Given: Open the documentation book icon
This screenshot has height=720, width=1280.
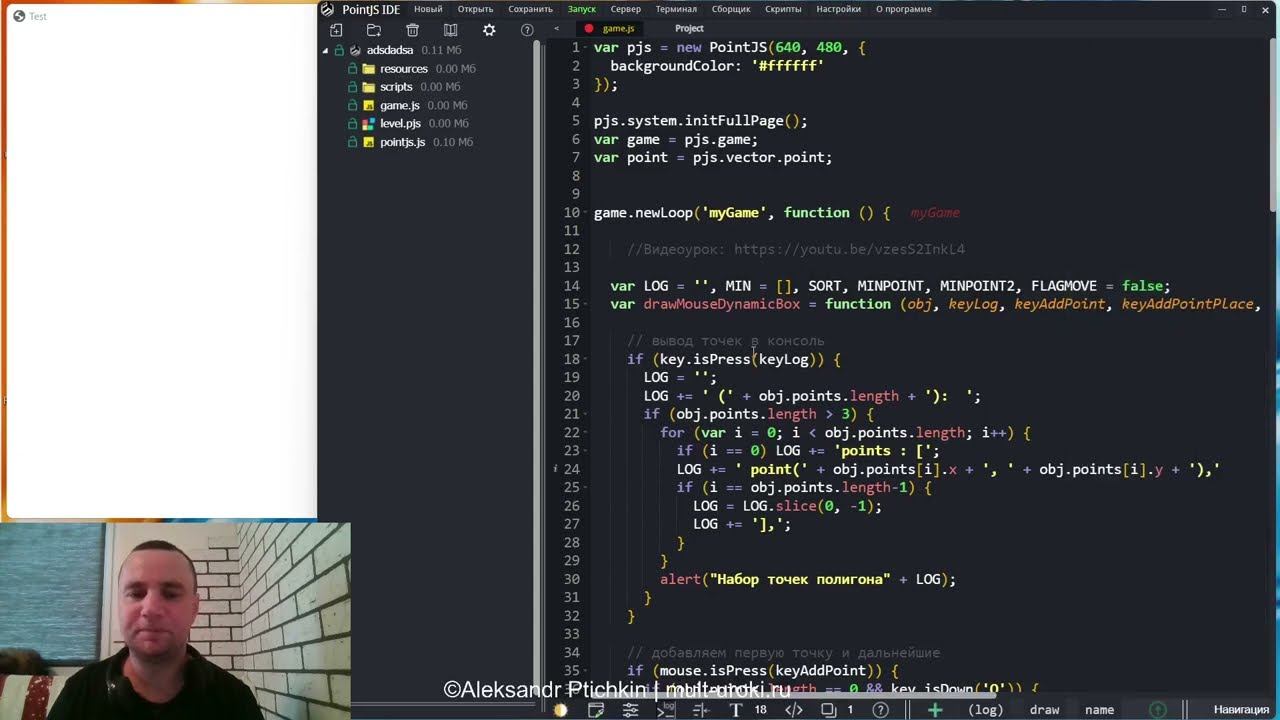Looking at the screenshot, I should point(451,30).
